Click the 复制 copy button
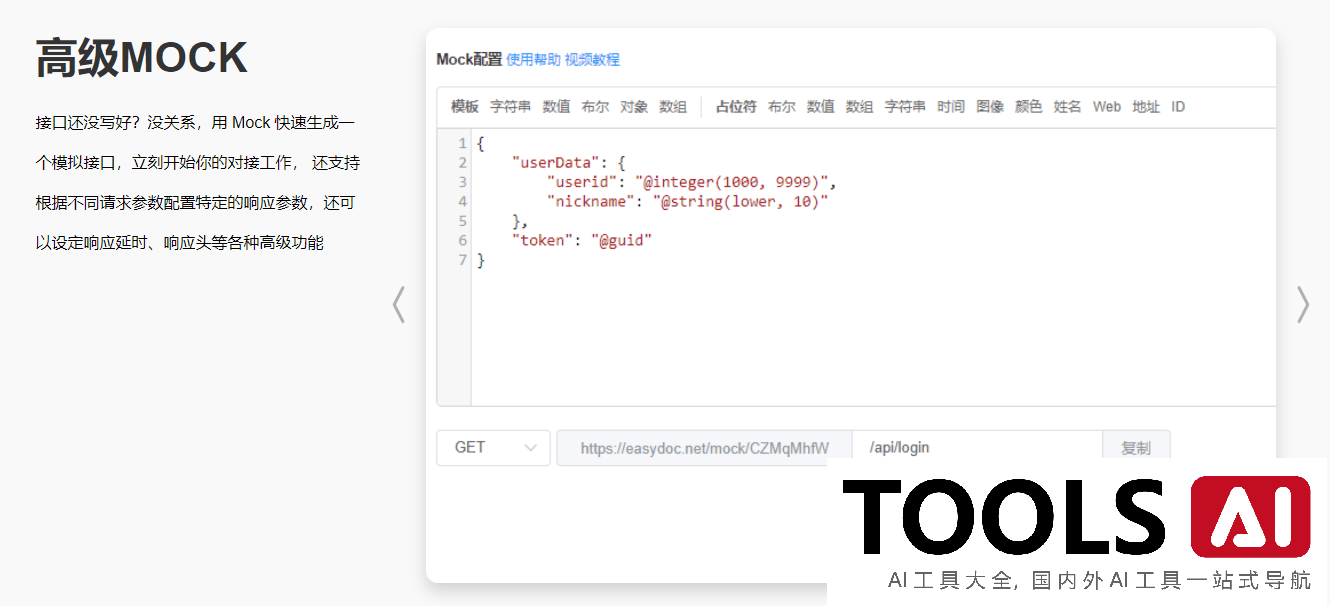1330x606 pixels. [1136, 448]
